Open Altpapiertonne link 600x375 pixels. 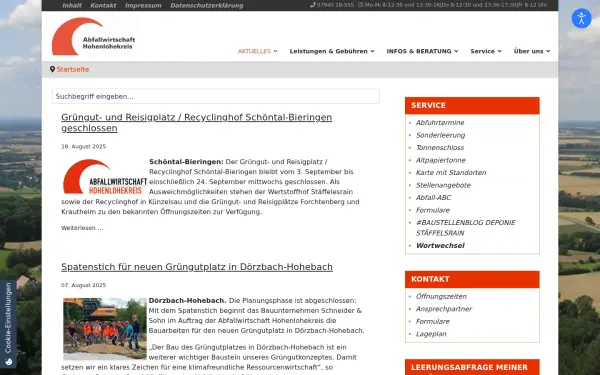(441, 160)
